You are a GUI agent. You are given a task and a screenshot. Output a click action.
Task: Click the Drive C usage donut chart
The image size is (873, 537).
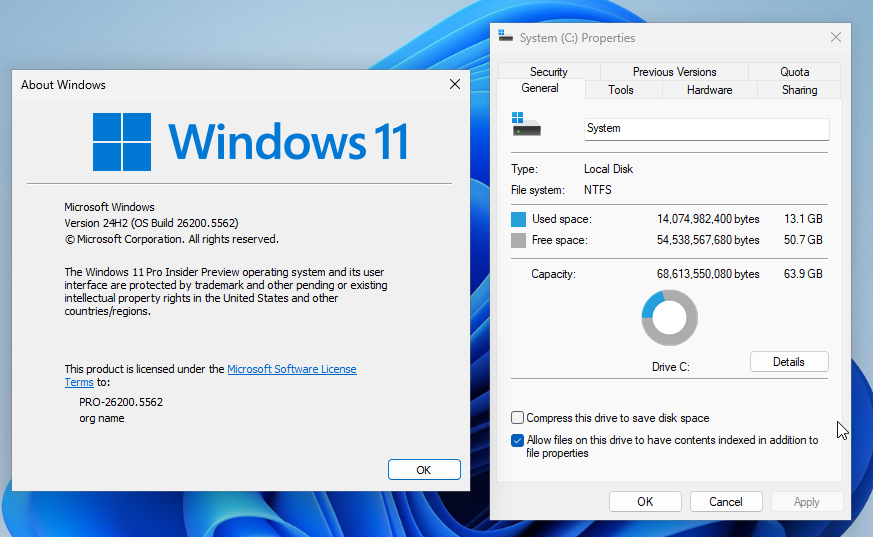tap(669, 318)
